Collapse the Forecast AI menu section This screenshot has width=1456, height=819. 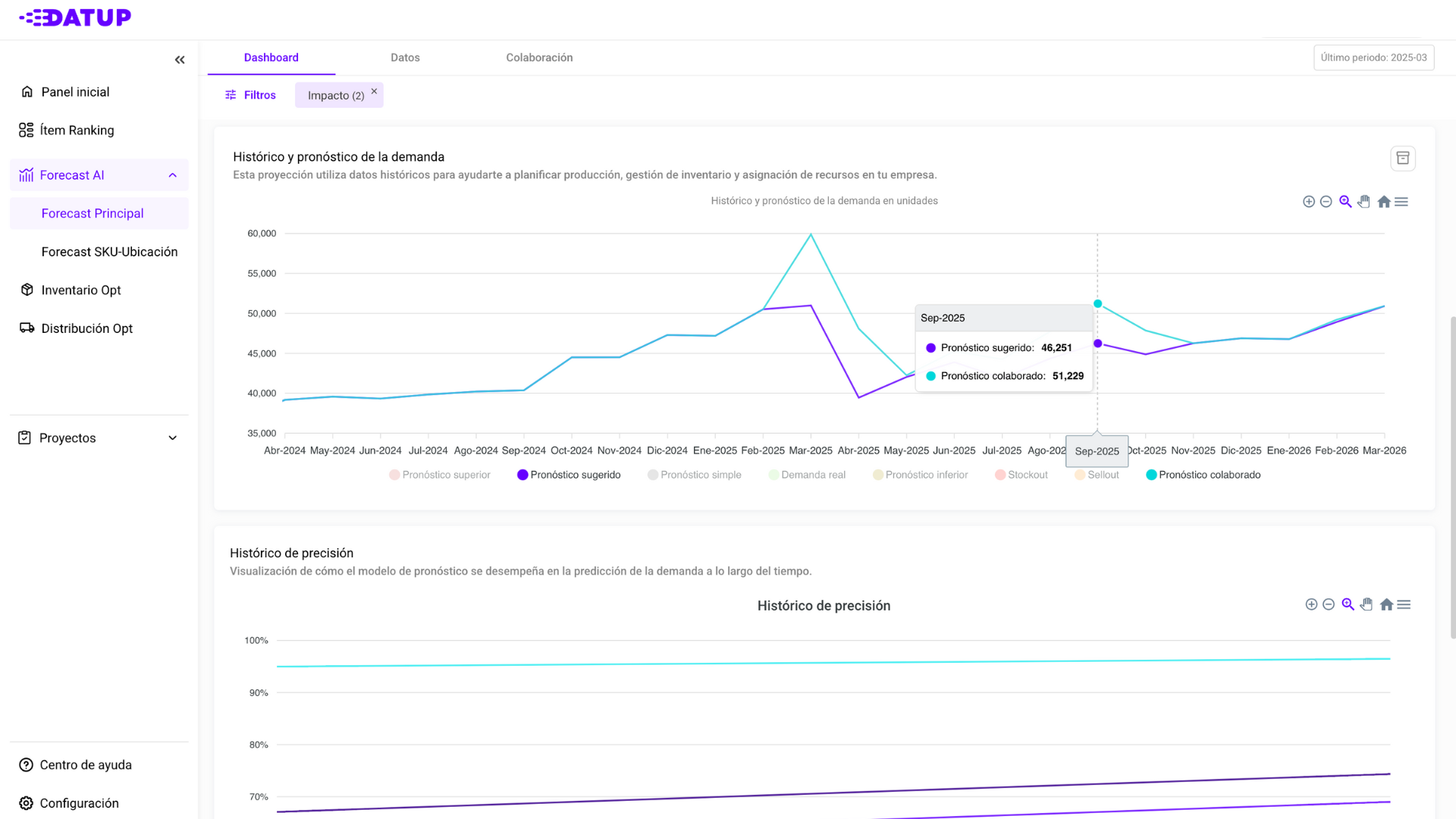[172, 175]
